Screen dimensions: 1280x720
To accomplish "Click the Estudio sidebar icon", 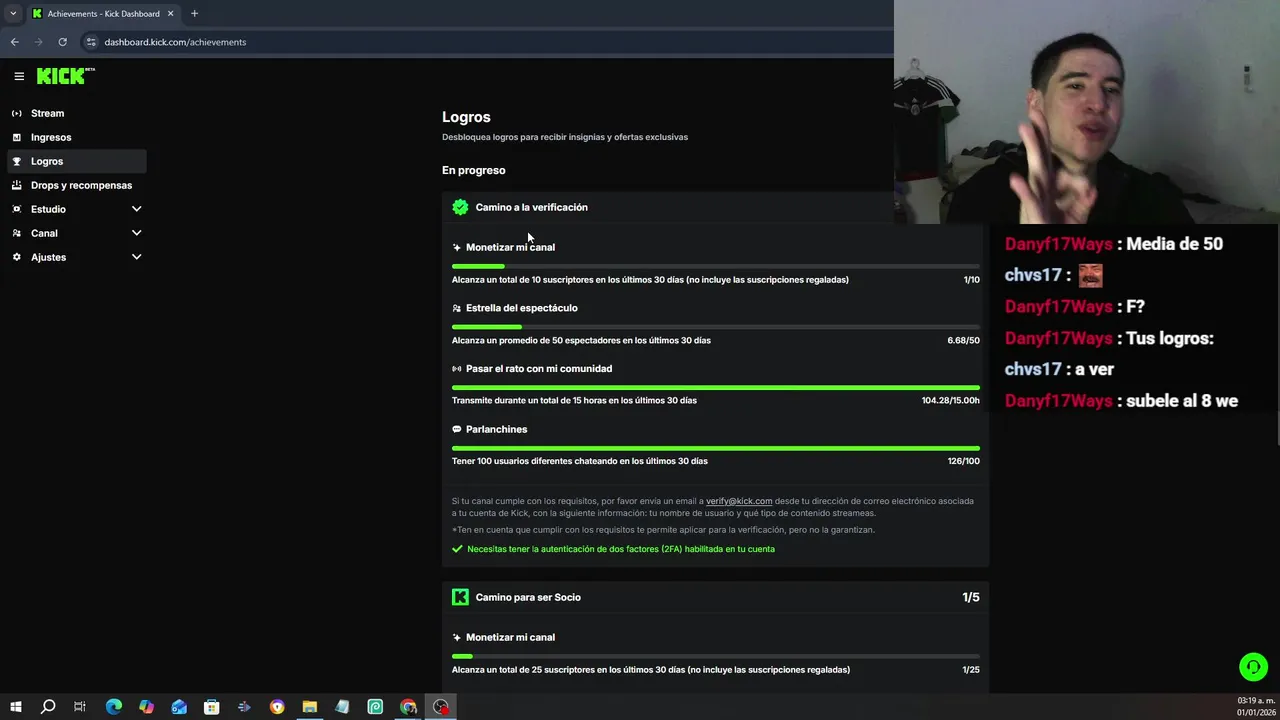I will (16, 209).
